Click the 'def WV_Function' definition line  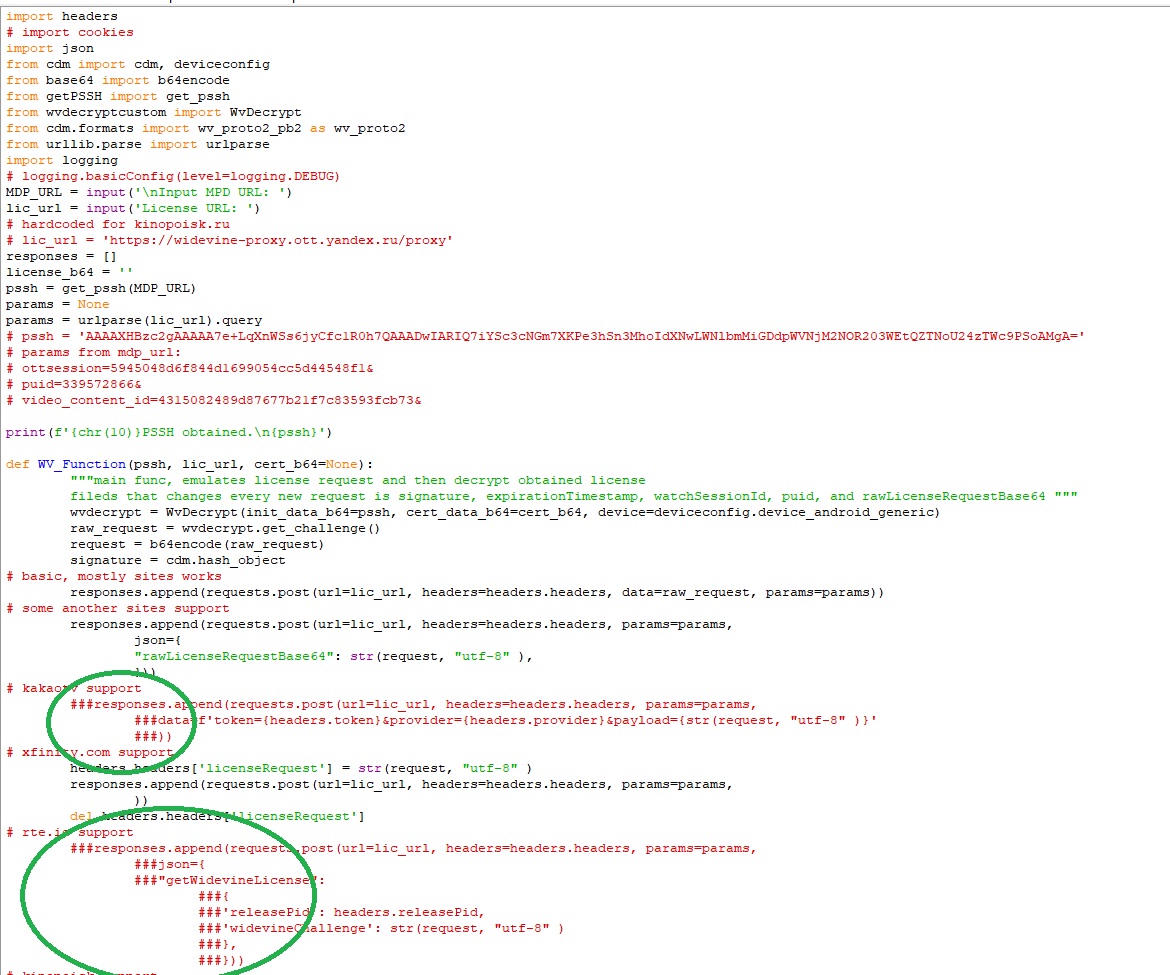(190, 465)
